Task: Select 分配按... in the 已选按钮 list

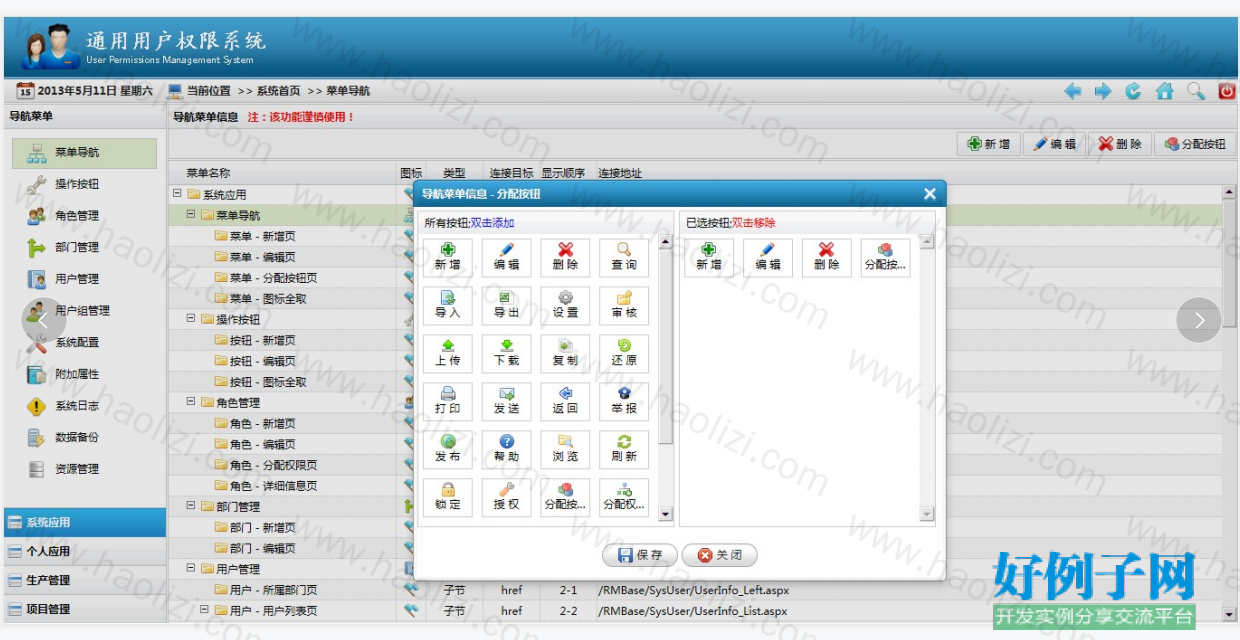Action: tap(885, 257)
